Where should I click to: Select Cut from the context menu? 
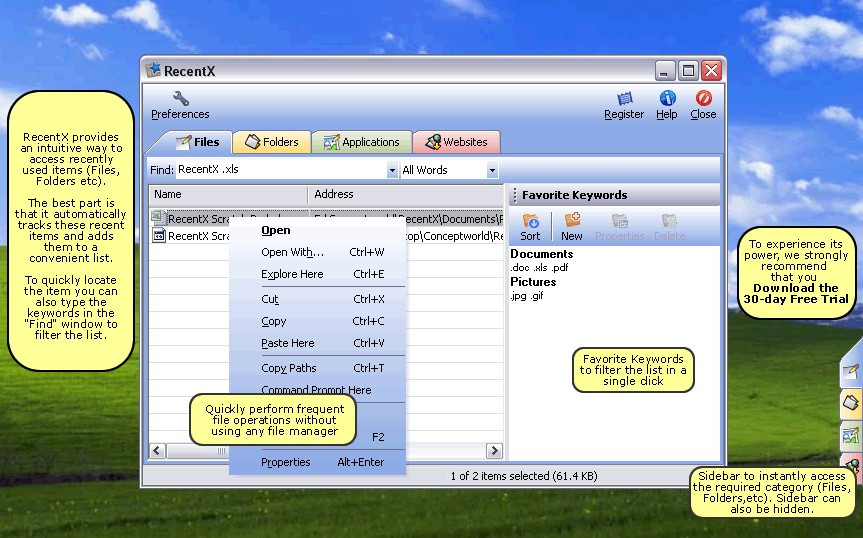tap(317, 299)
